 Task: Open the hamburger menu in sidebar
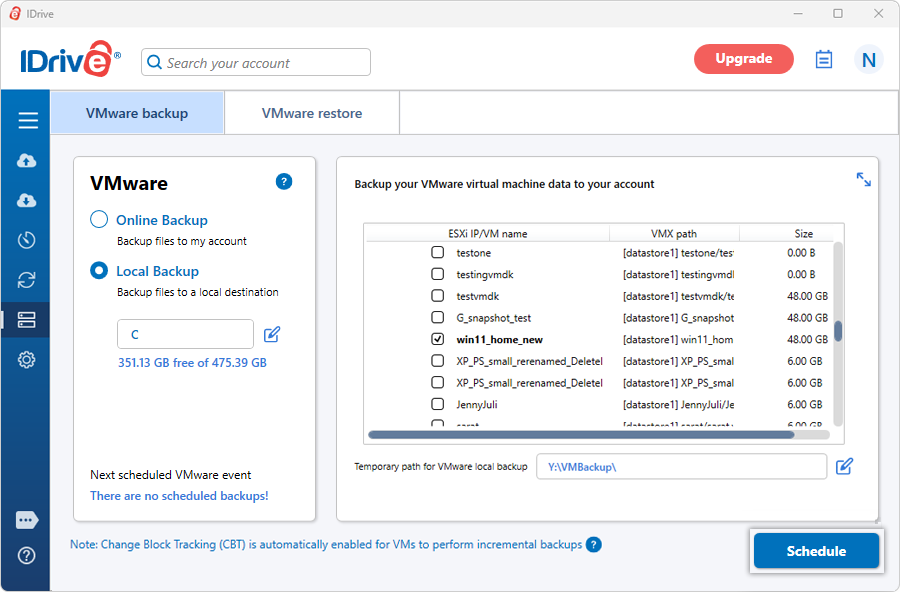(x=28, y=121)
